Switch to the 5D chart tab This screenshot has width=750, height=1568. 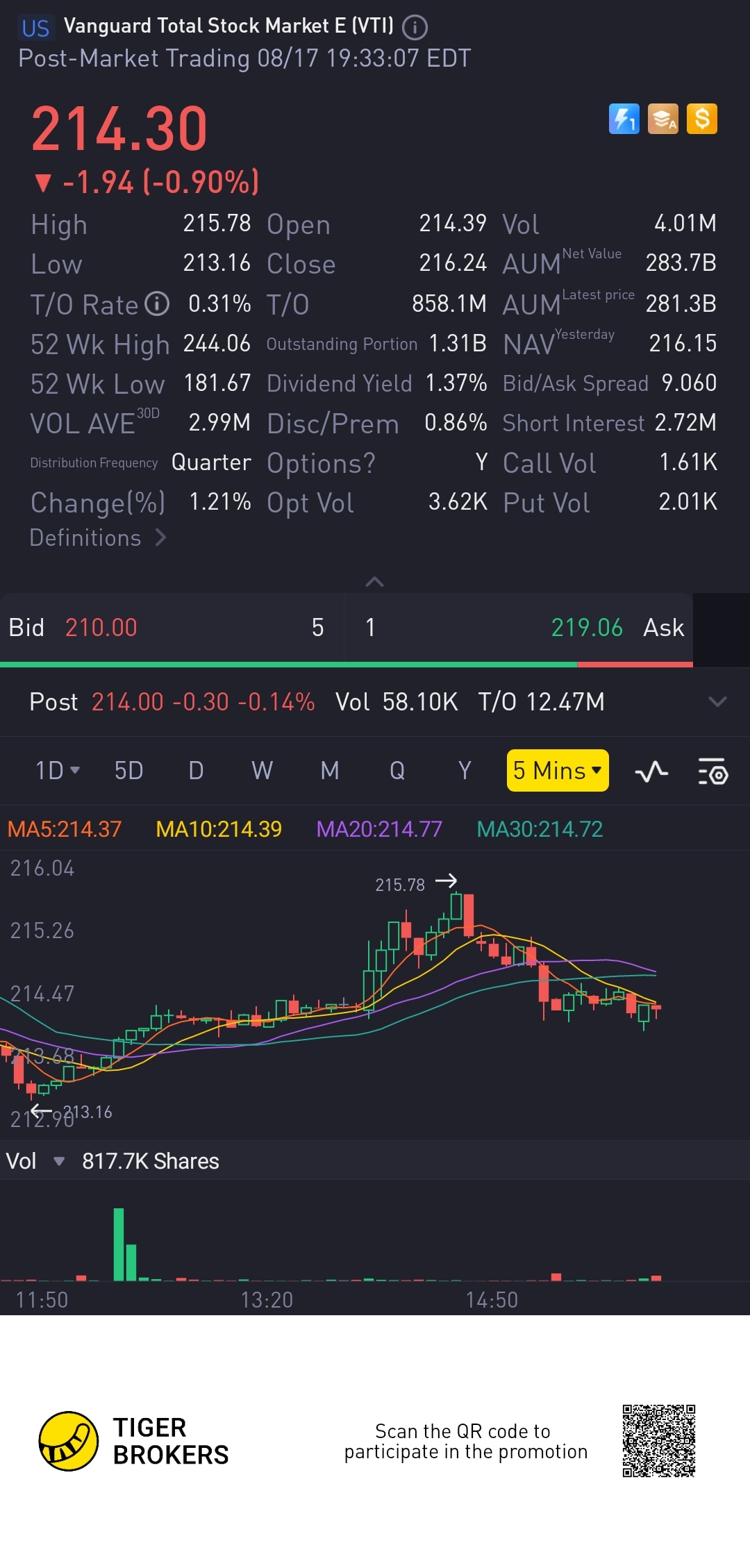point(129,770)
